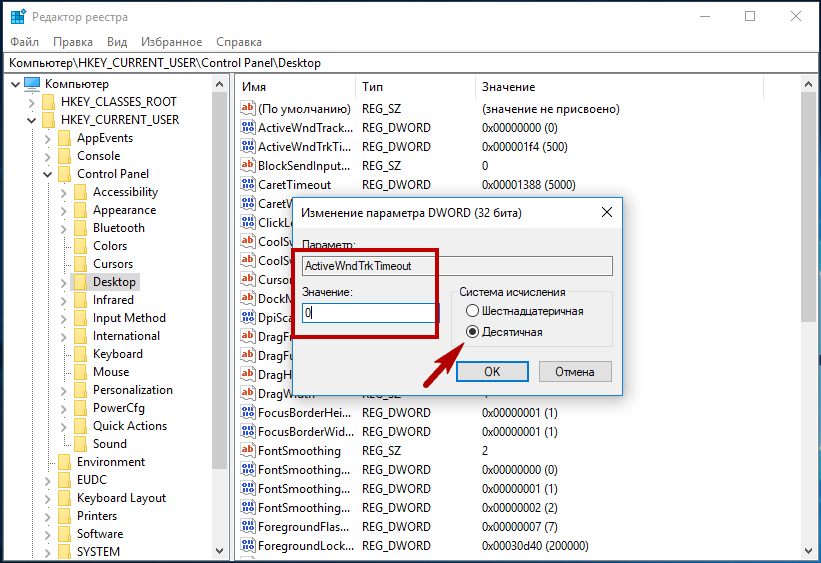Image resolution: width=821 pixels, height=563 pixels.
Task: Expand the HKEY_CLASSES_ROOT node
Action: [31, 102]
